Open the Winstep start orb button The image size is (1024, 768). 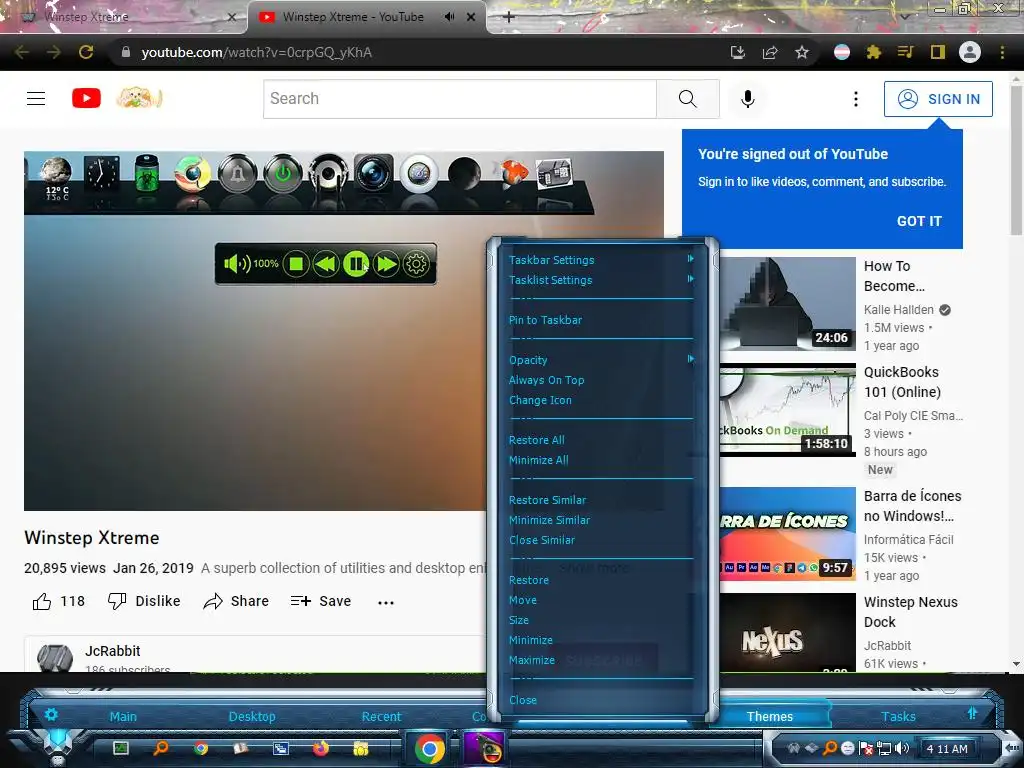(x=57, y=744)
